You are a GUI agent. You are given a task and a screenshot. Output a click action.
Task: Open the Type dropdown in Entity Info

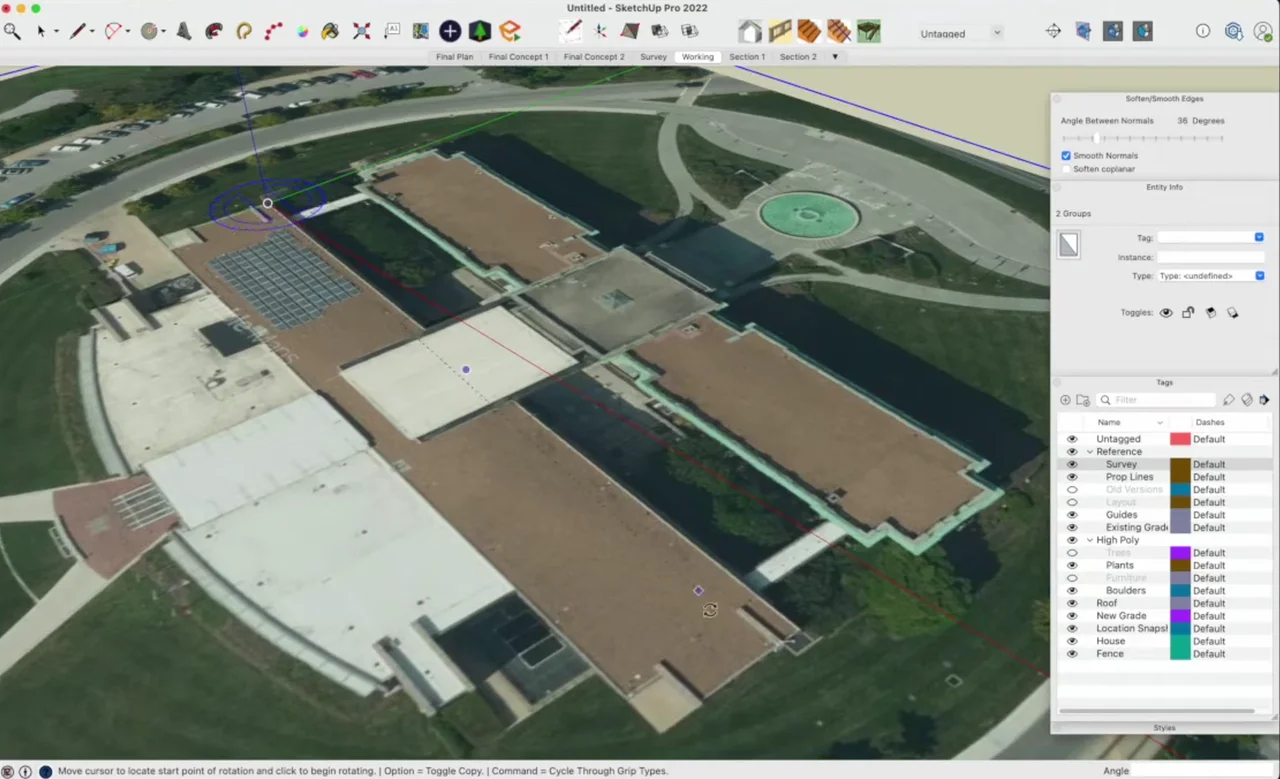coord(1210,276)
